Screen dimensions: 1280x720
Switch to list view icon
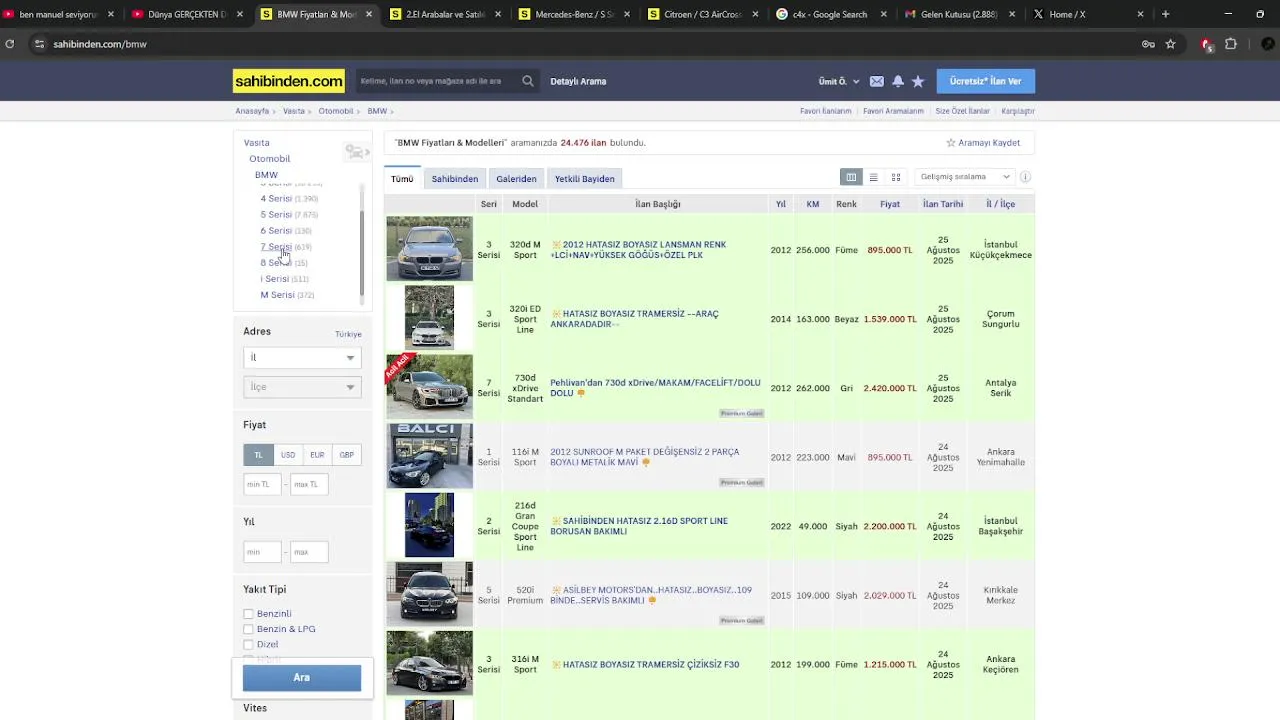click(873, 177)
